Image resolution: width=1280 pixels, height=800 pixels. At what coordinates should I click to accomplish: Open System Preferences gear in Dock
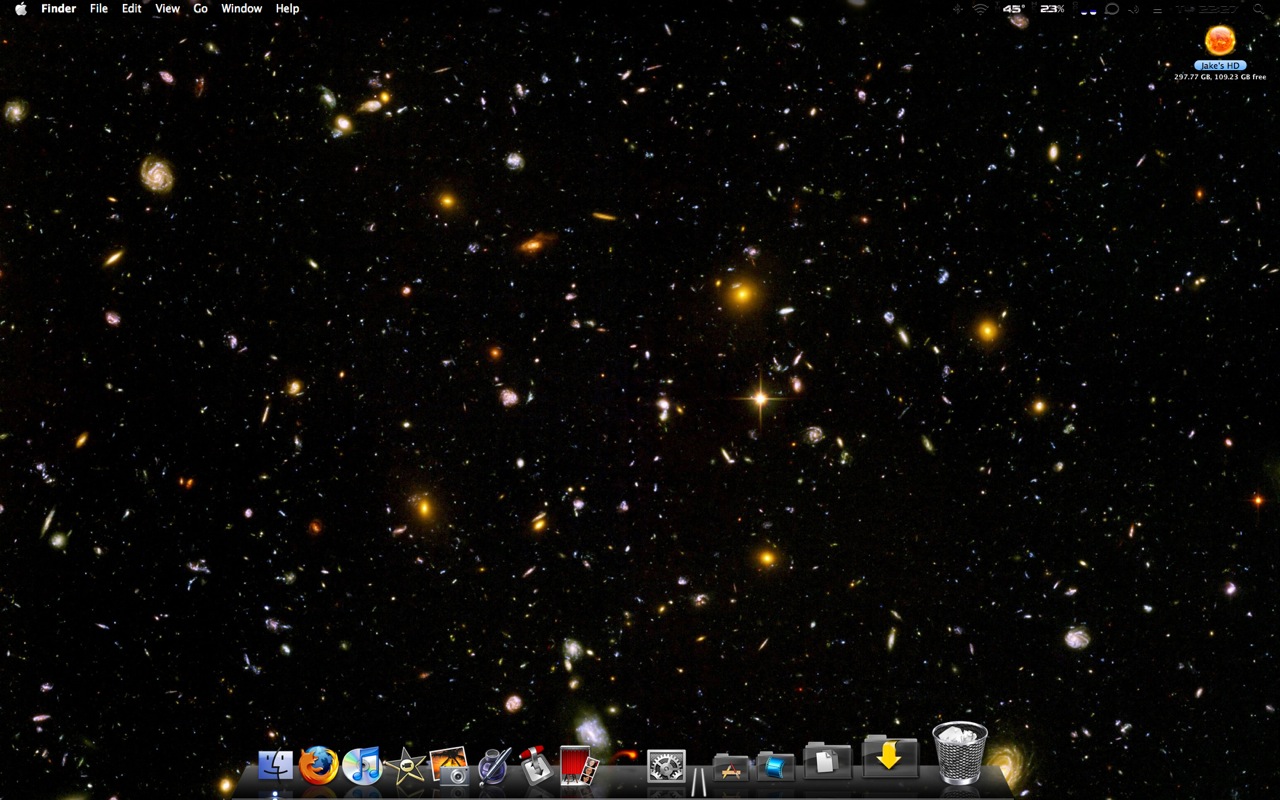[x=666, y=767]
